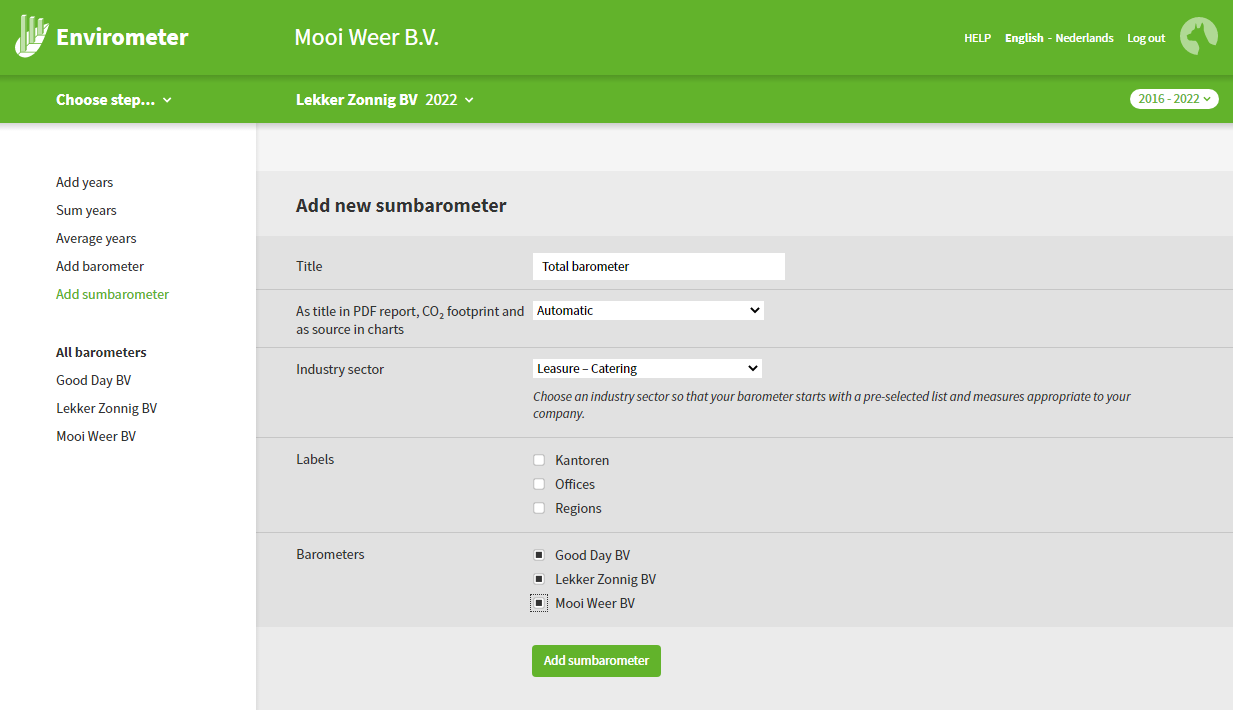This screenshot has width=1233, height=710.
Task: Check the Regions label checkbox
Action: coord(539,508)
